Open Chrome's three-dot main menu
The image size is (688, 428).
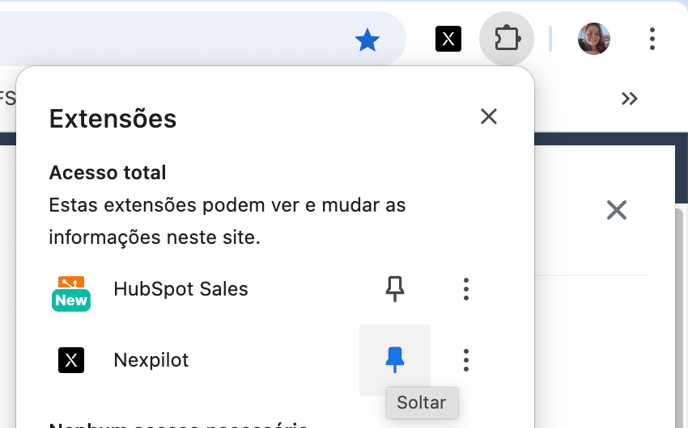click(652, 40)
